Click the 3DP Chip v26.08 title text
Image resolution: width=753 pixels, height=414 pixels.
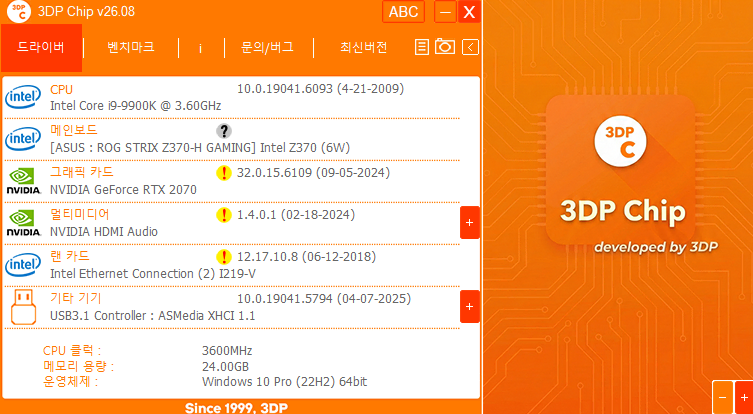click(x=86, y=12)
